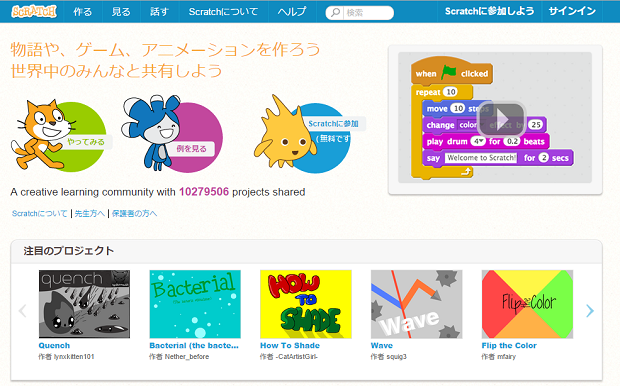Screen dimensions: 620x386
Task: Click the magnifying glass search icon
Action: pyautogui.click(x=335, y=13)
